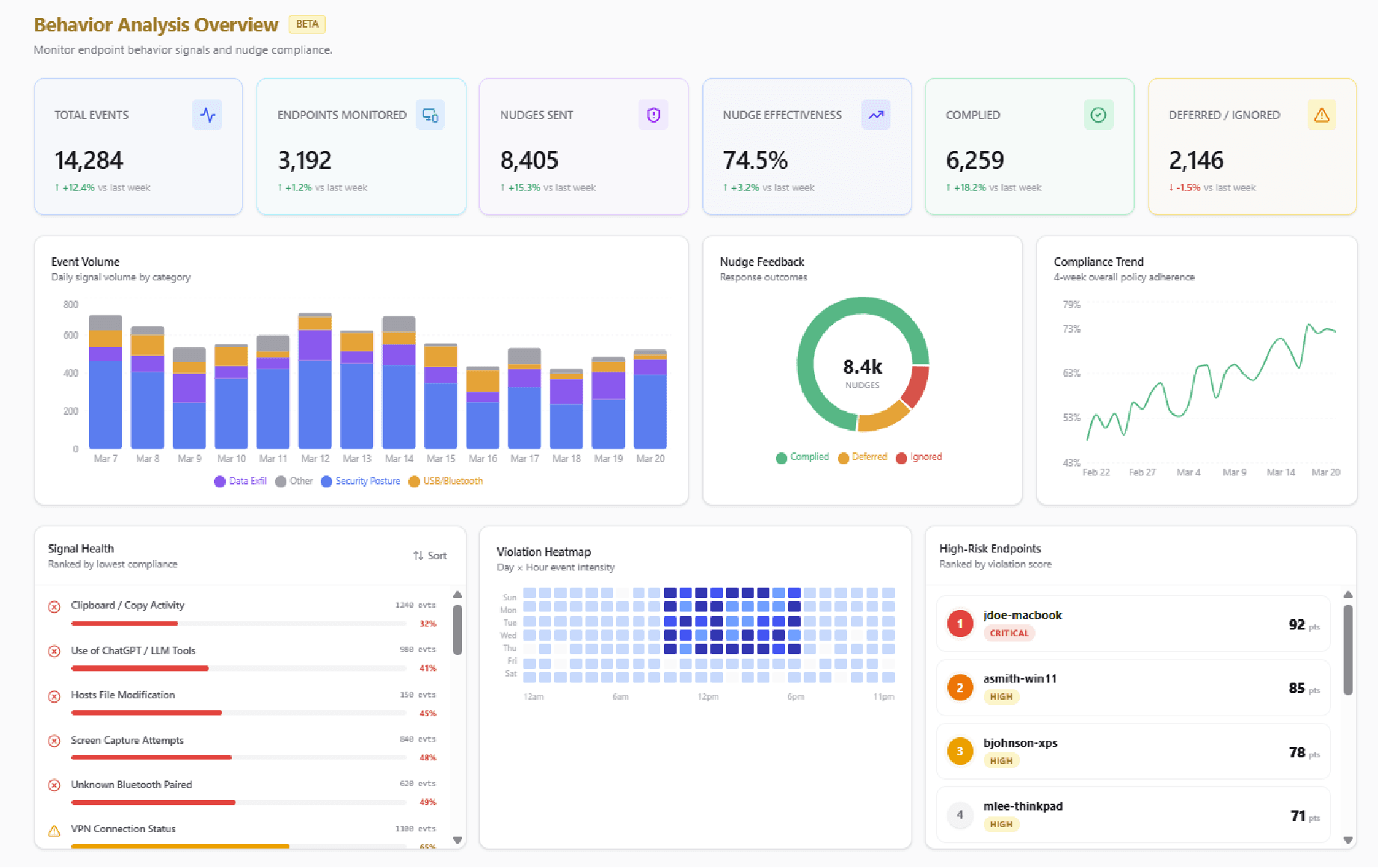Click the warning icon beside VPN Connection Status
This screenshot has width=1378, height=868.
click(54, 831)
